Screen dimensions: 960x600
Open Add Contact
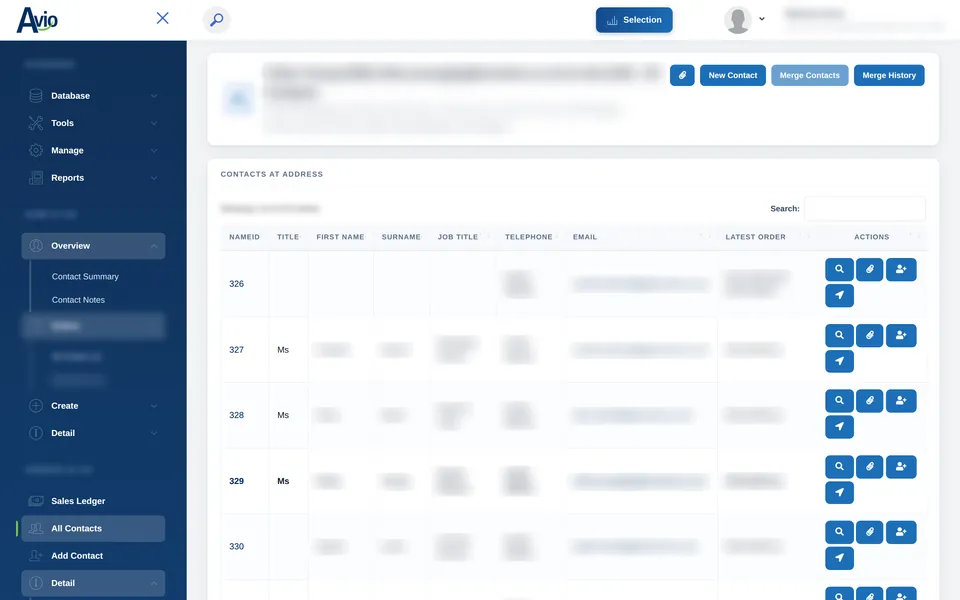tap(93, 556)
